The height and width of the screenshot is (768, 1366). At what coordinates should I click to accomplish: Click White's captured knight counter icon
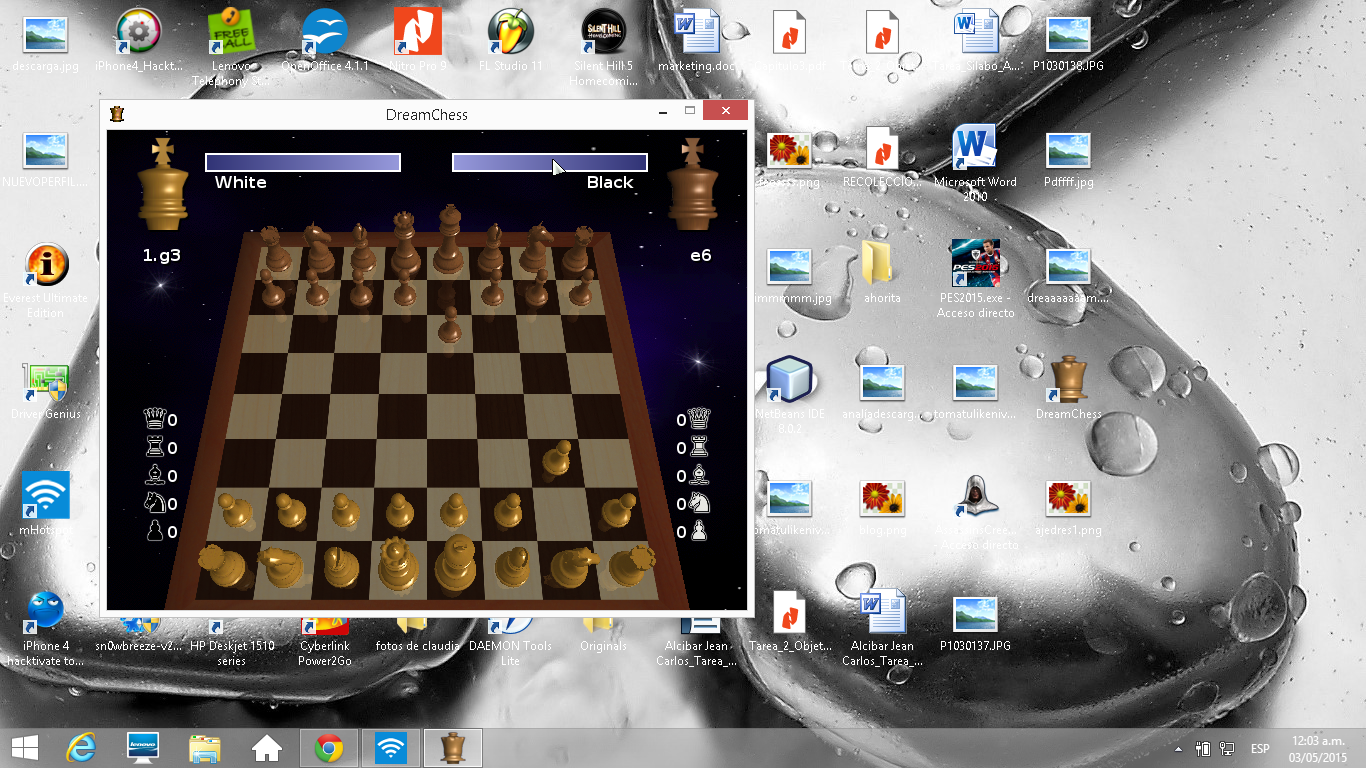[155, 503]
